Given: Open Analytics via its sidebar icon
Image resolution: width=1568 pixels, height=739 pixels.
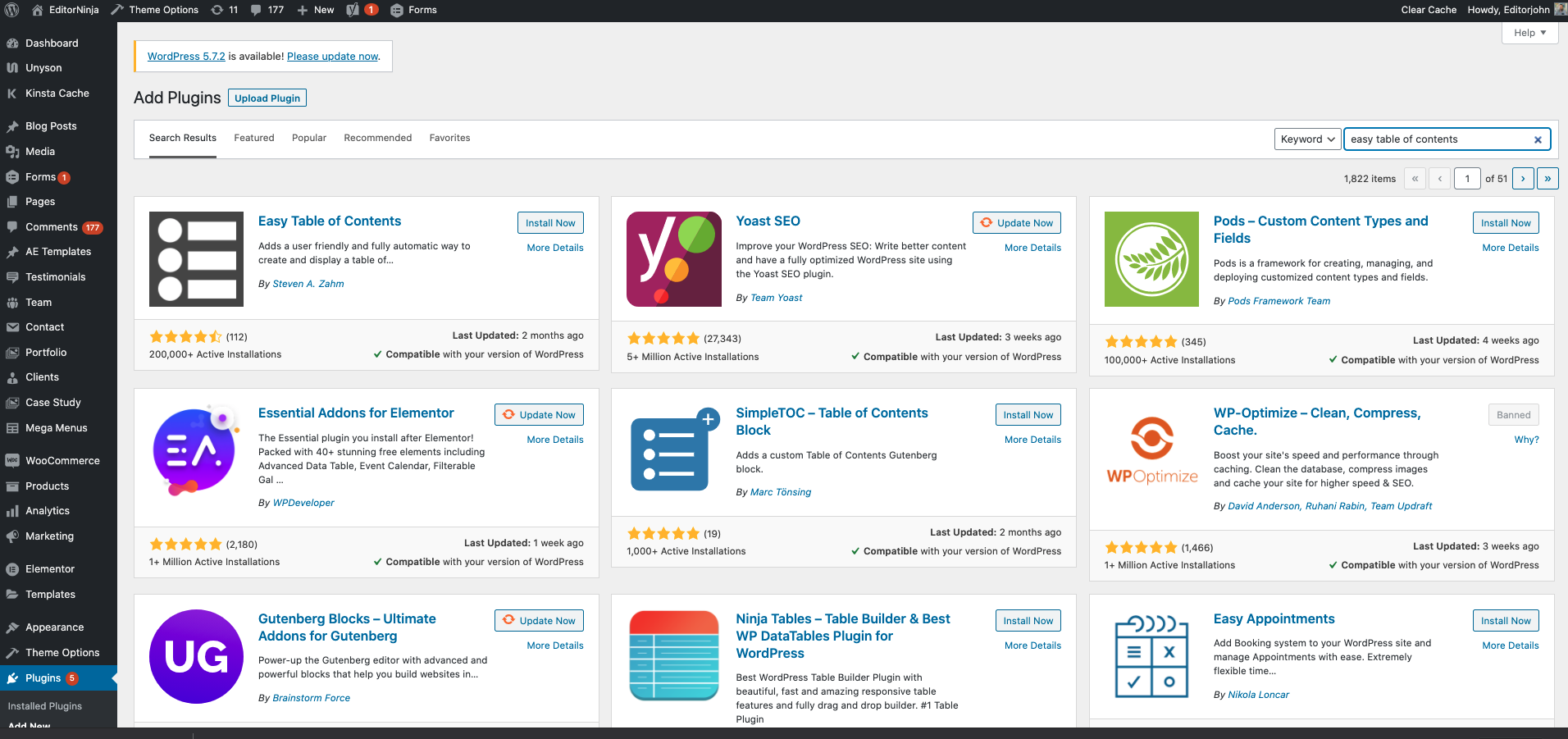Looking at the screenshot, I should (x=12, y=510).
